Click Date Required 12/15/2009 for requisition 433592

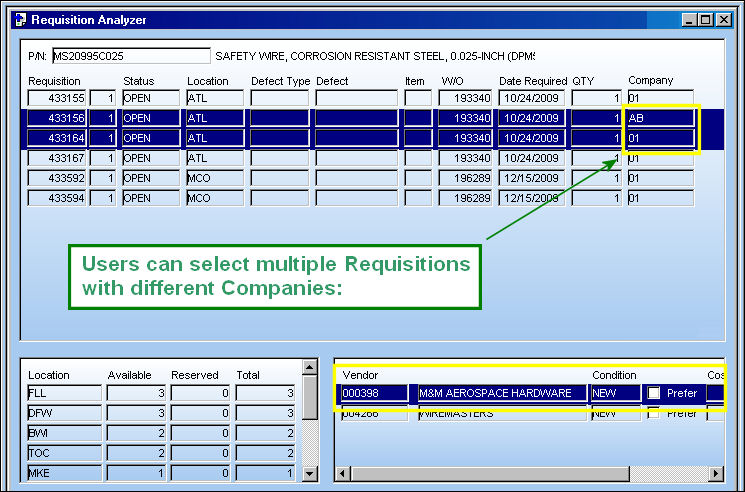(x=532, y=178)
